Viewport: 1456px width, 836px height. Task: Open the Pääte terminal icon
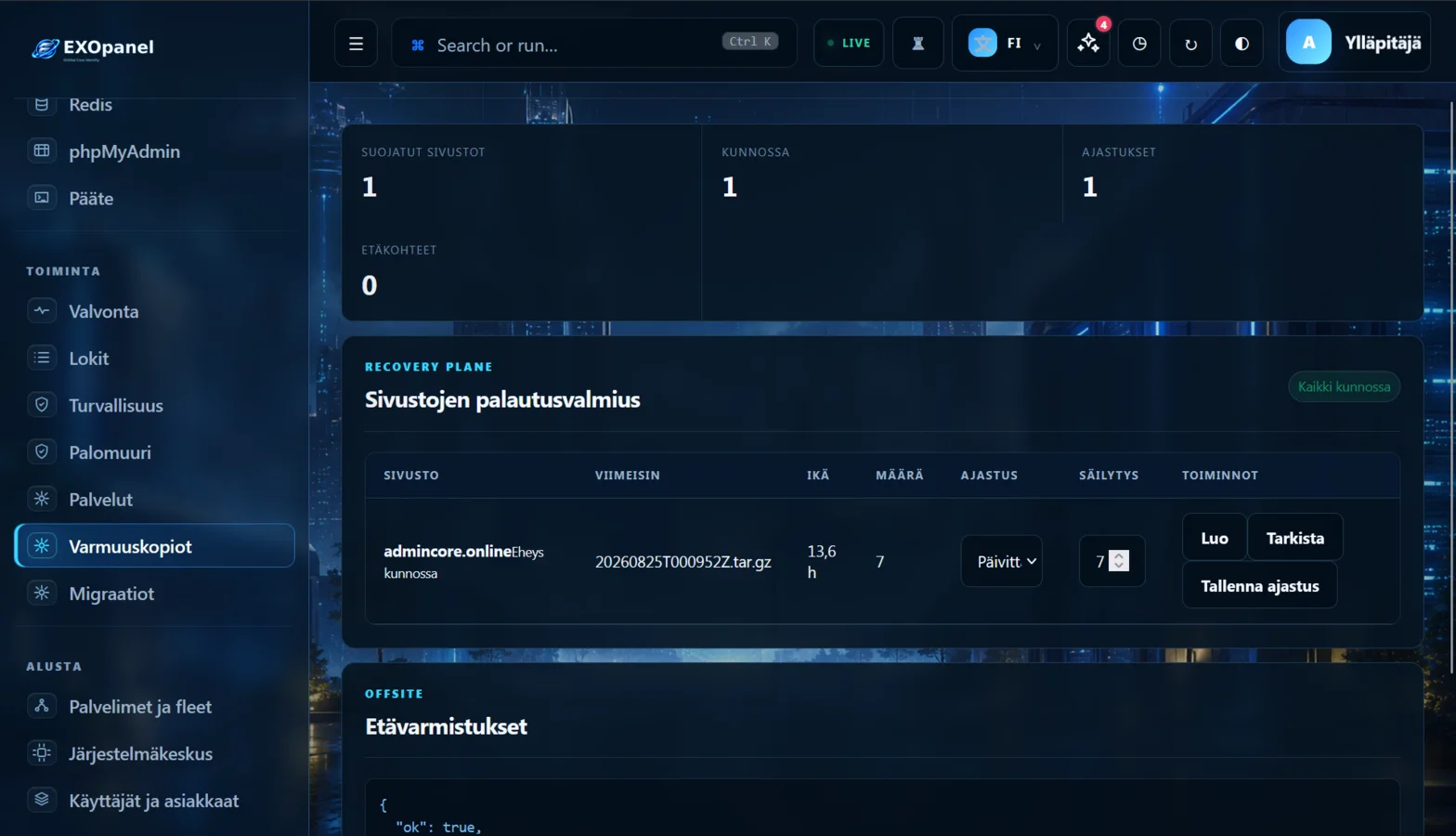tap(42, 198)
